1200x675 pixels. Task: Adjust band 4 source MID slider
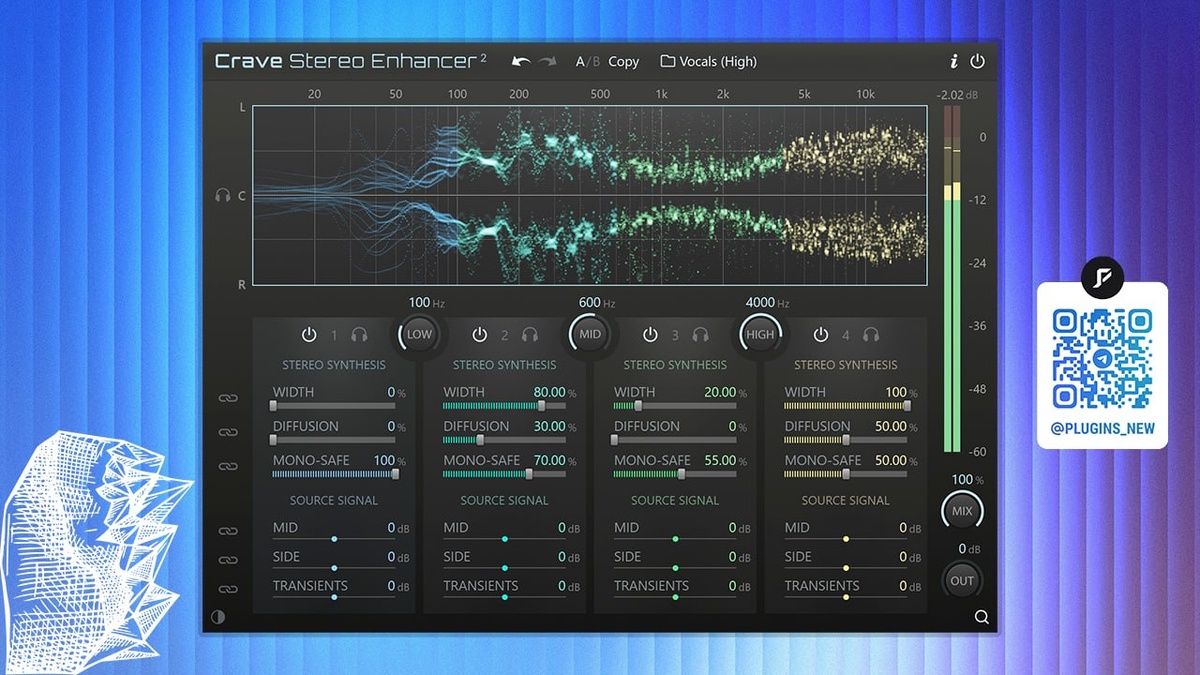[x=845, y=539]
